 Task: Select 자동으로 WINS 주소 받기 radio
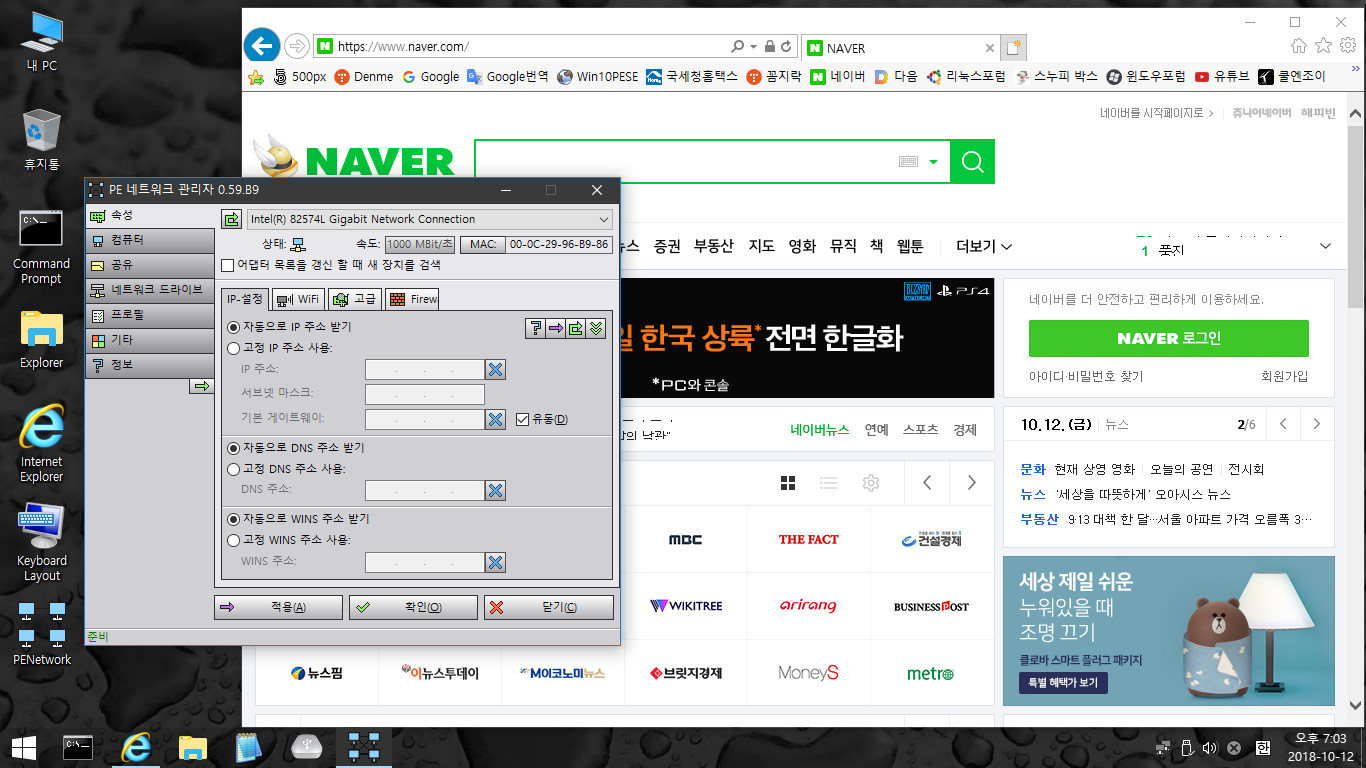click(x=234, y=519)
